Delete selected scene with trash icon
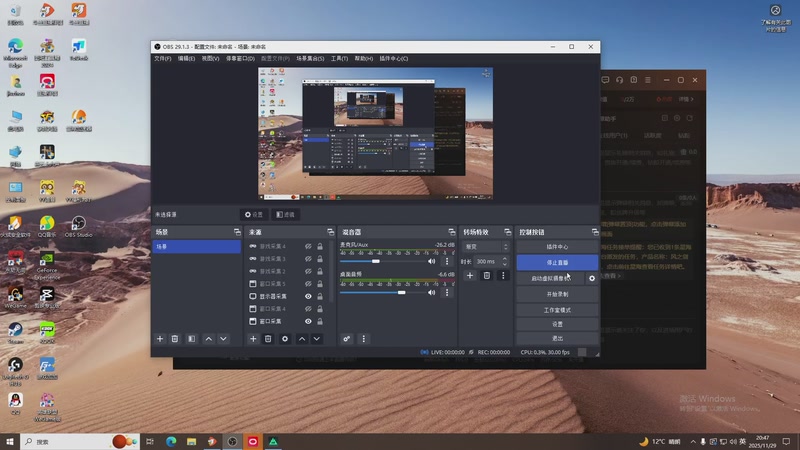This screenshot has height=450, width=800. pyautogui.click(x=174, y=339)
